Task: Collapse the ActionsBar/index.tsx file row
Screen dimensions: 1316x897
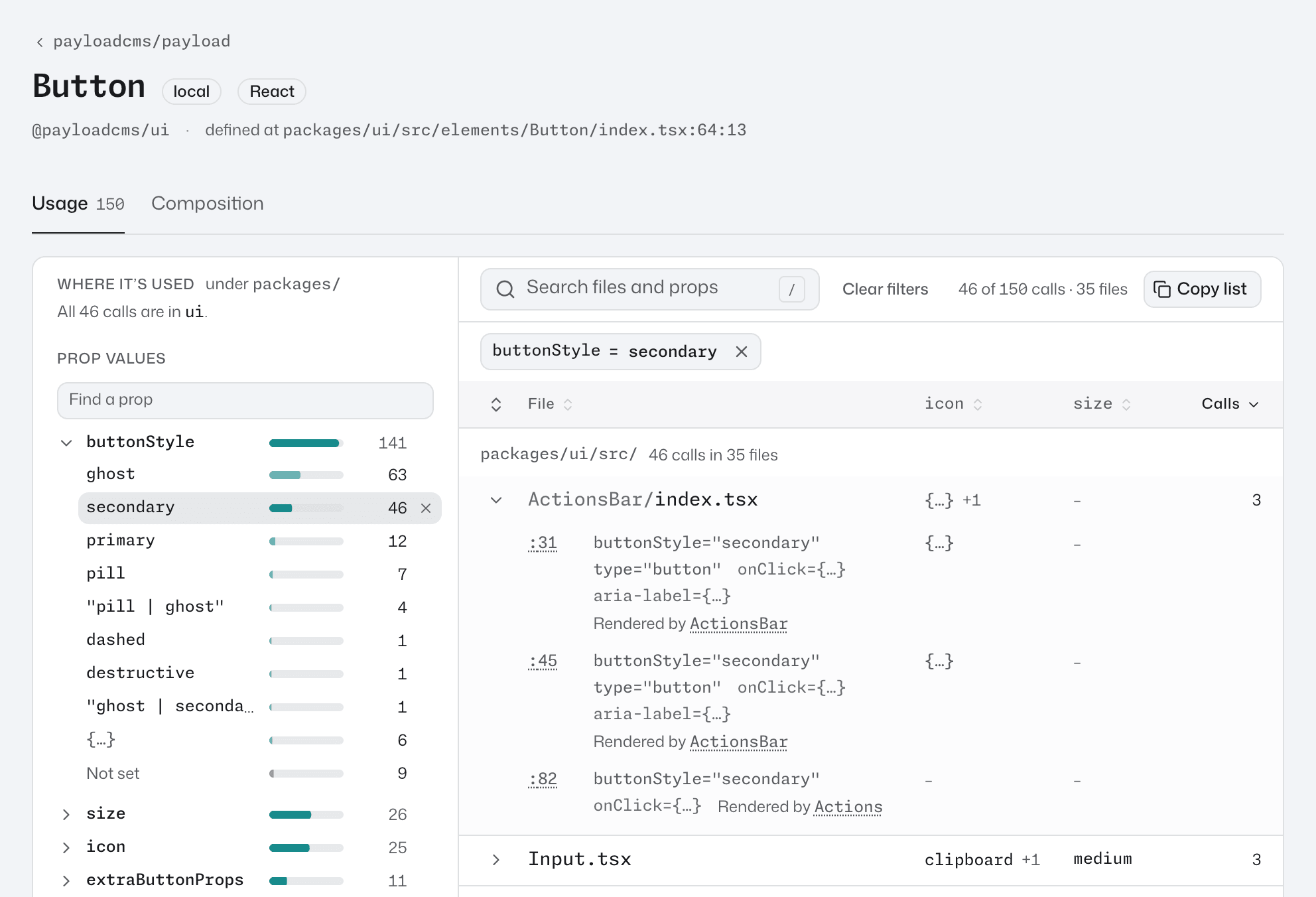Action: coord(496,500)
